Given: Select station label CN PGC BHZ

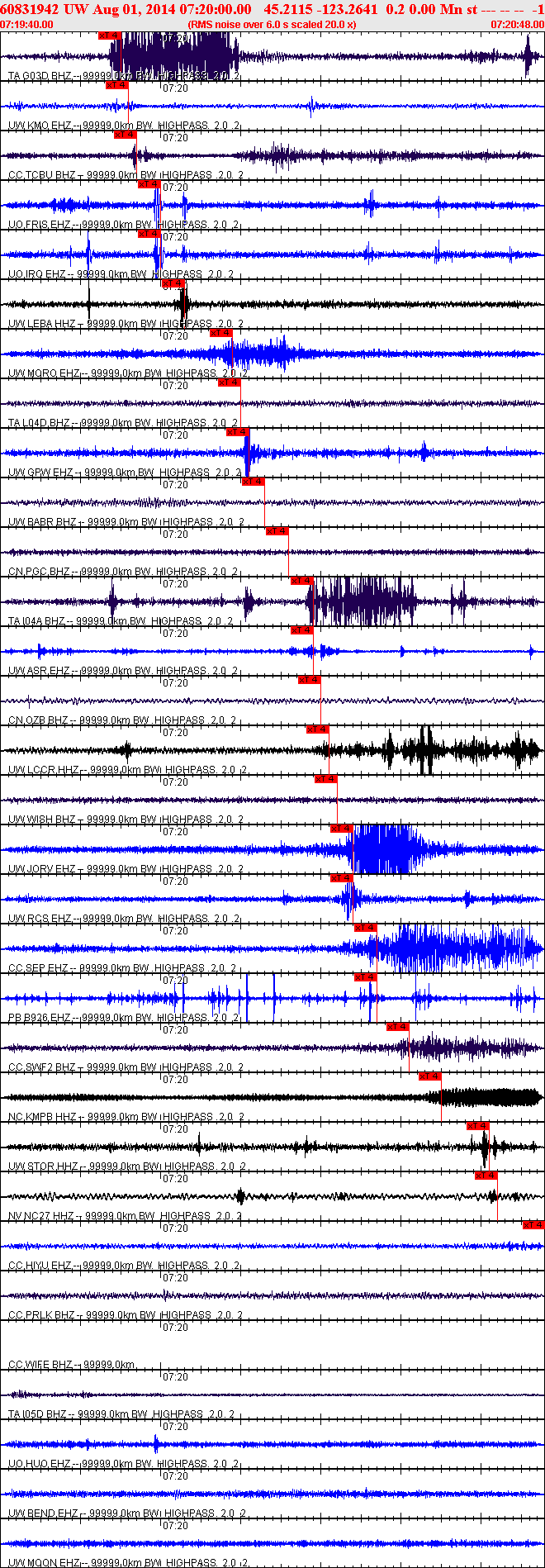Looking at the screenshot, I should (x=40, y=572).
